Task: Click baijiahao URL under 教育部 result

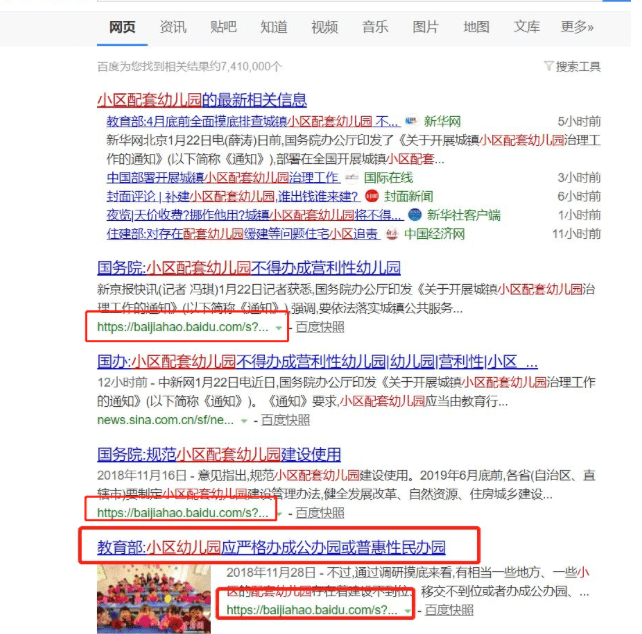Action: (312, 610)
